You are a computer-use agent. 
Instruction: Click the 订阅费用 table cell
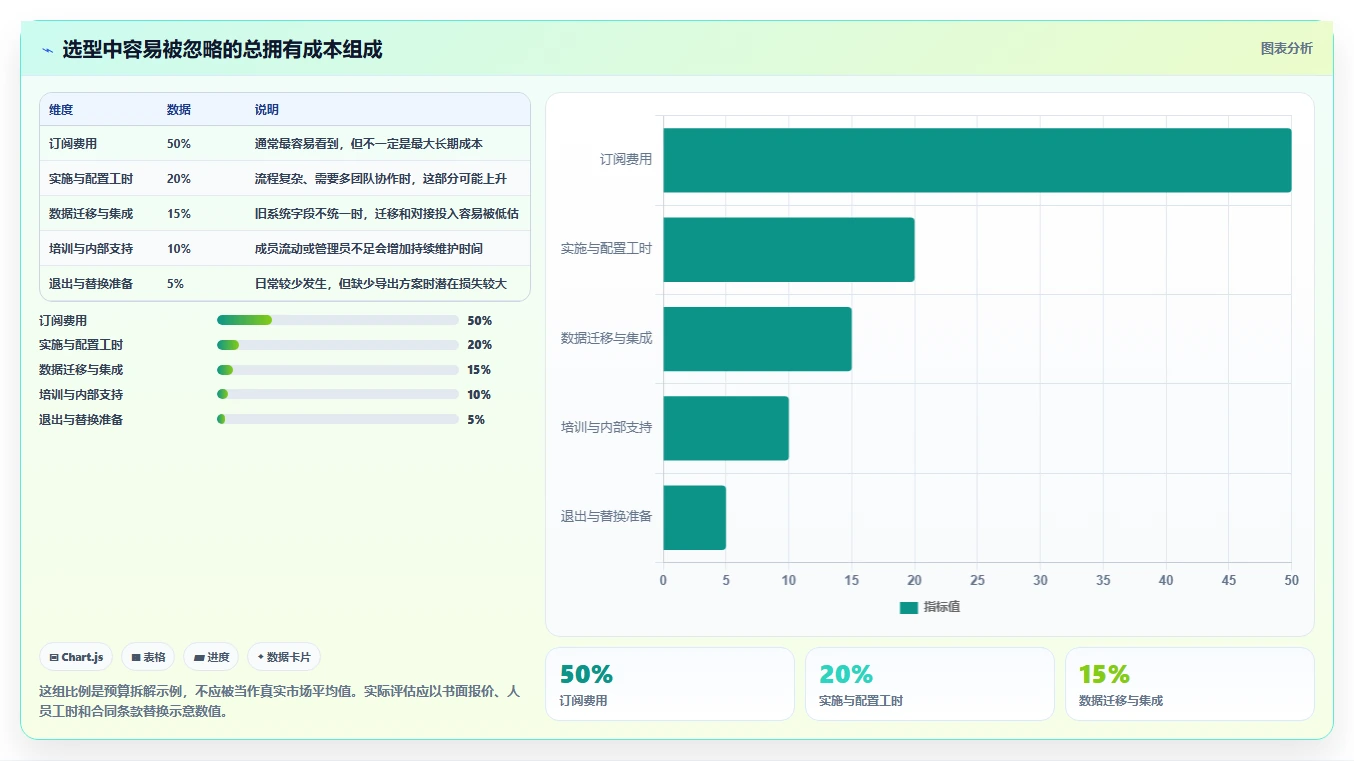[73, 144]
